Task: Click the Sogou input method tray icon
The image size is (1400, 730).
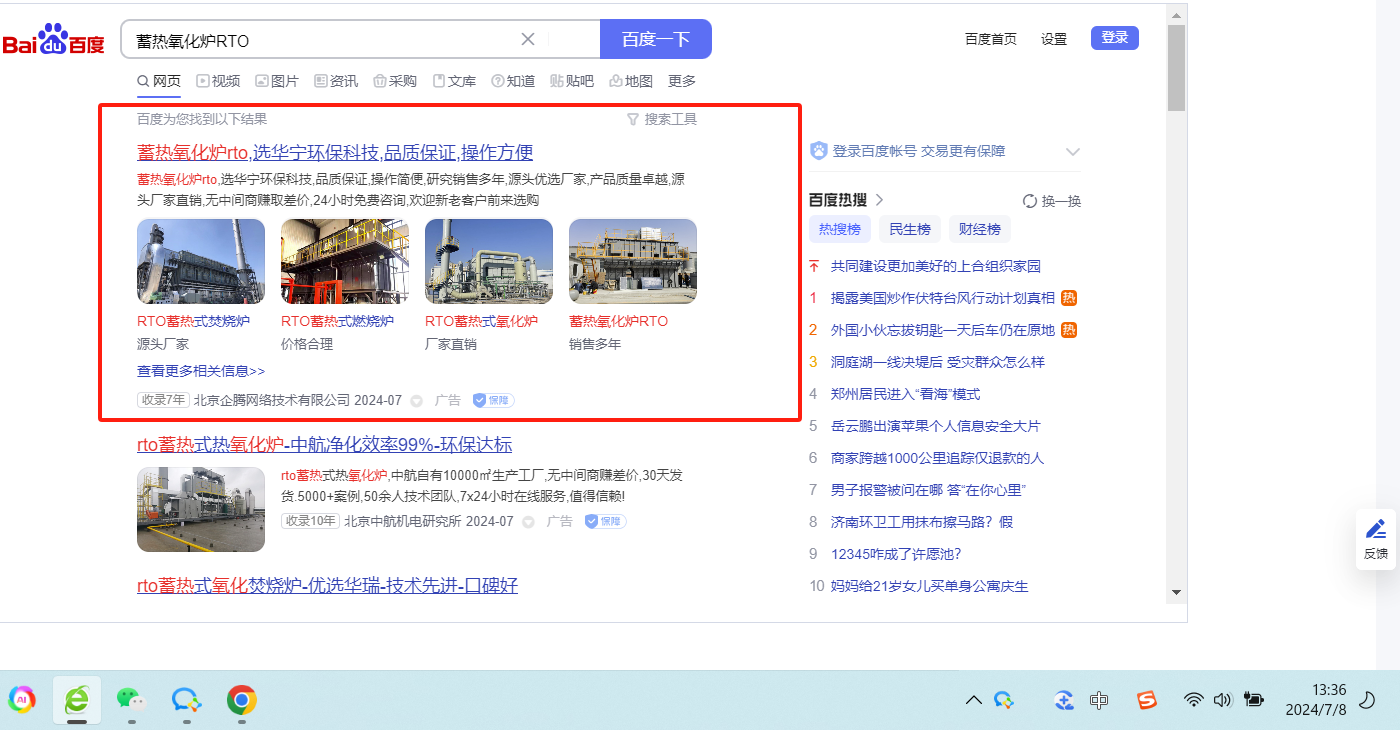Action: tap(1146, 700)
